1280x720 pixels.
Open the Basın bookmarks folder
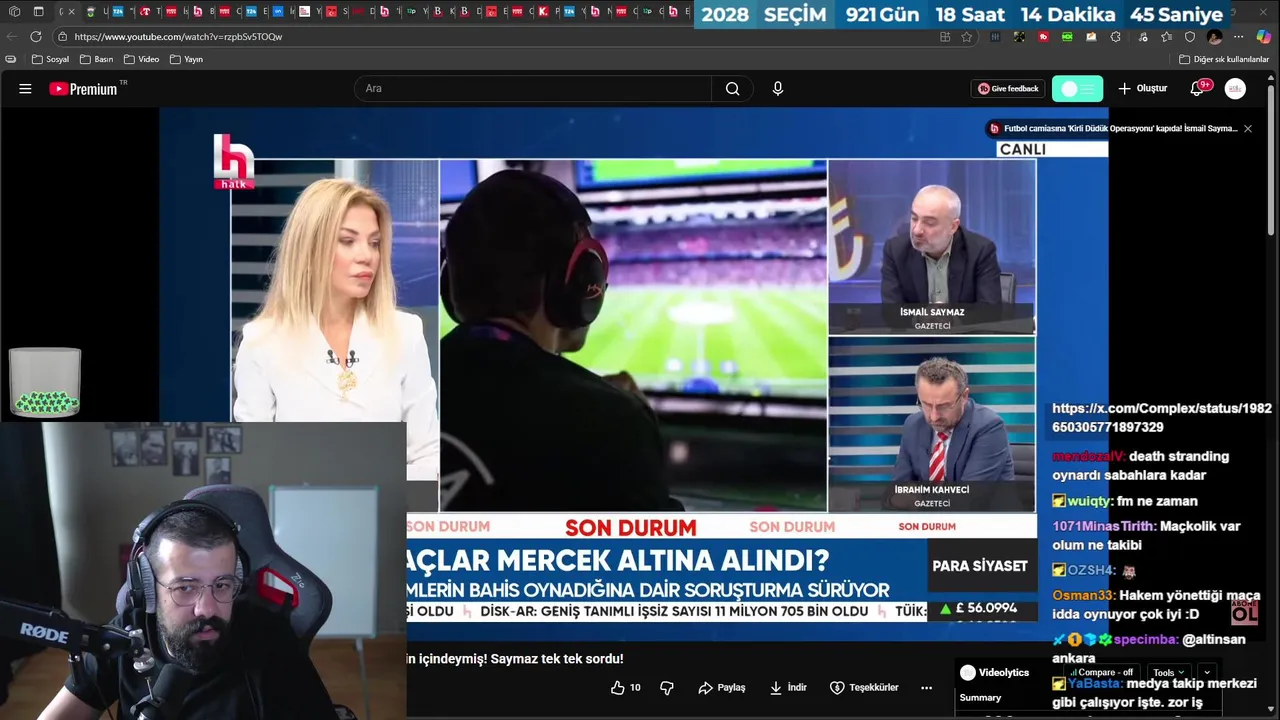click(x=97, y=59)
